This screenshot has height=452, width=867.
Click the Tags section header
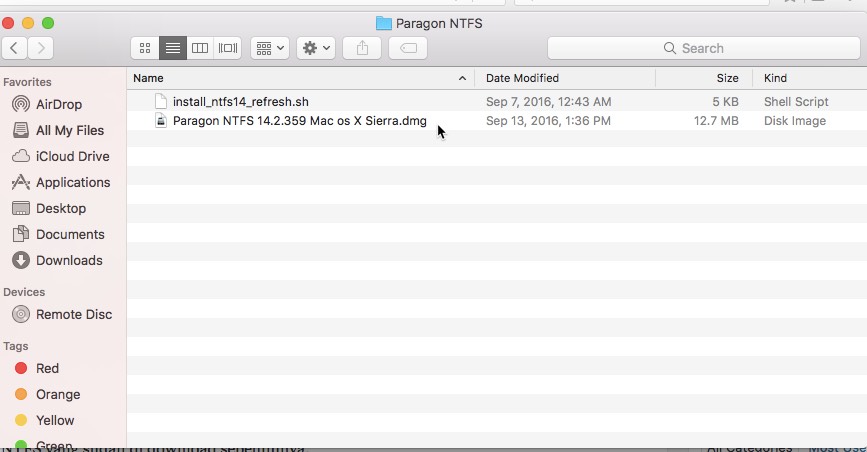(15, 346)
